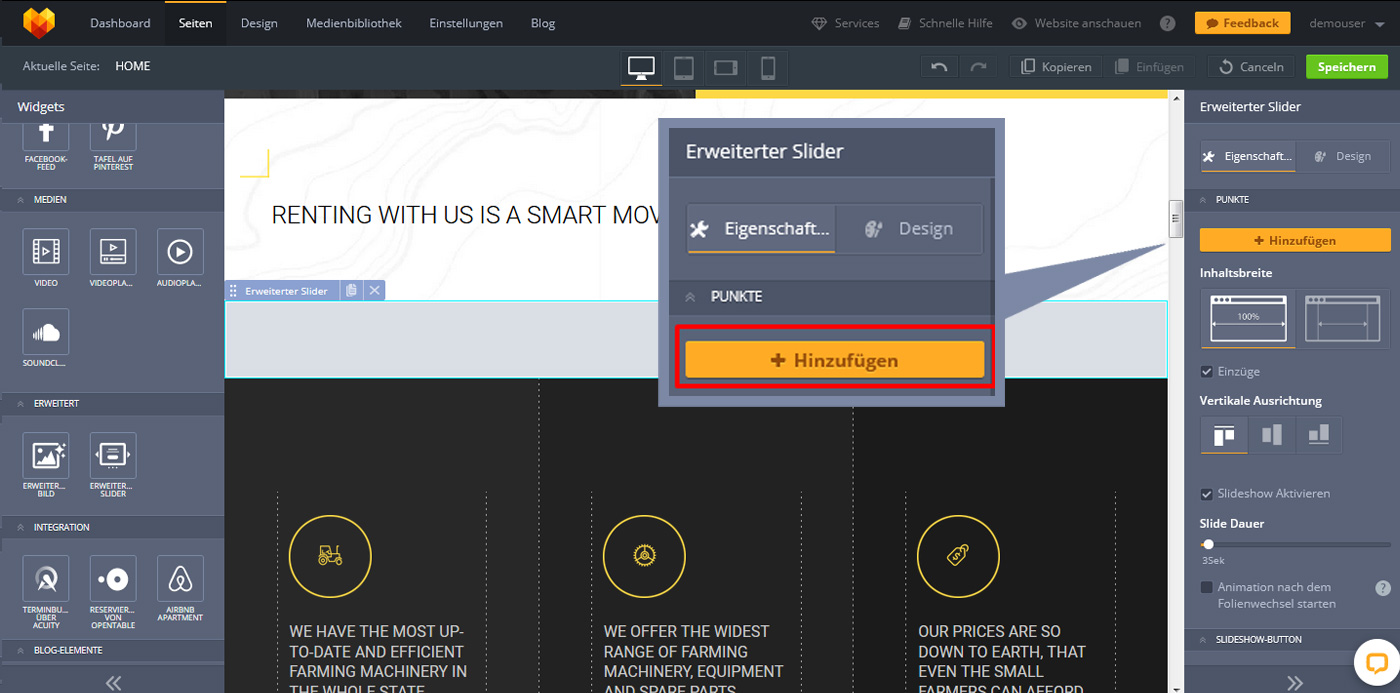Add the SoundCloud widget
The width and height of the screenshot is (1400, 693).
tap(46, 332)
